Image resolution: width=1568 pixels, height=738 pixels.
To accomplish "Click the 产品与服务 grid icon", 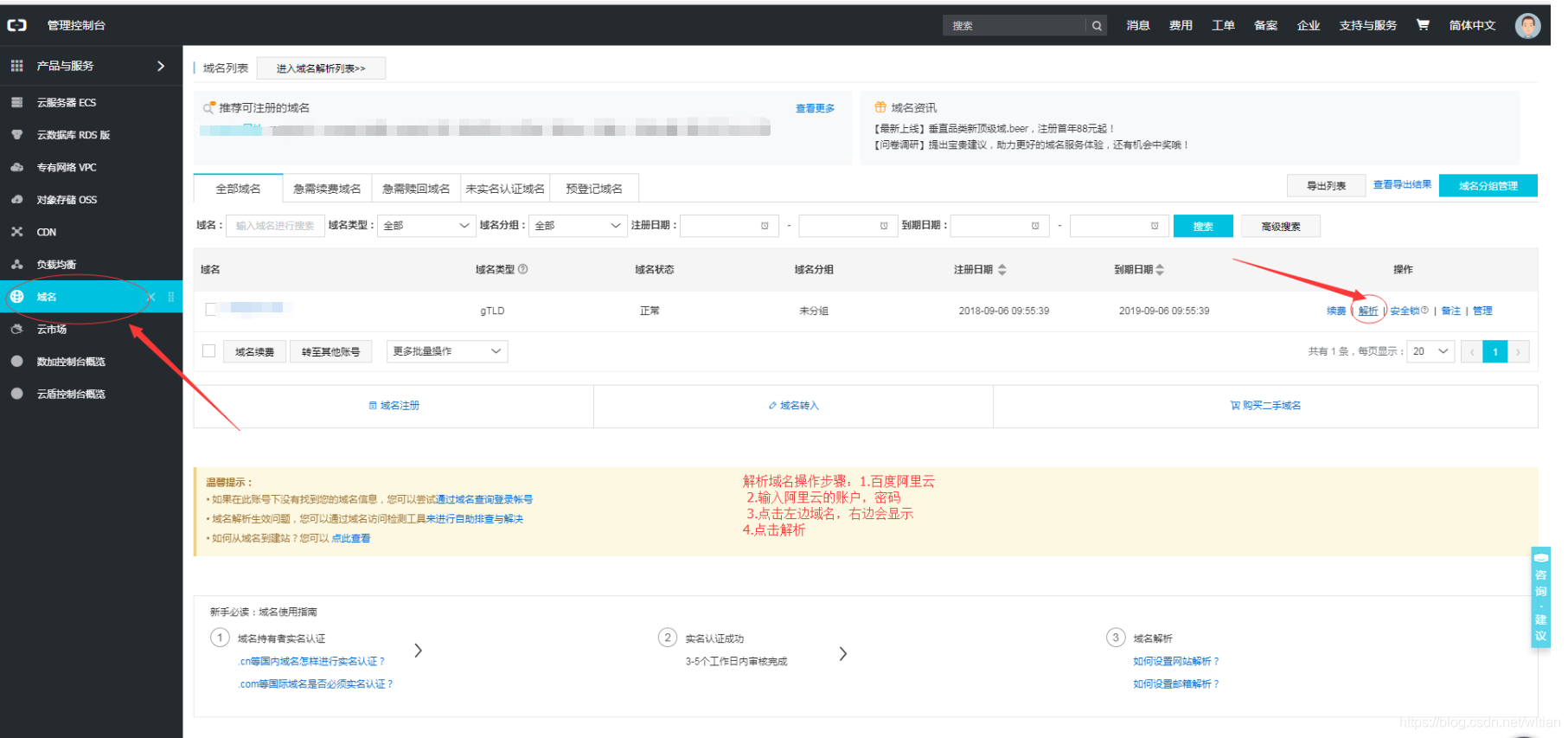I will pyautogui.click(x=16, y=66).
